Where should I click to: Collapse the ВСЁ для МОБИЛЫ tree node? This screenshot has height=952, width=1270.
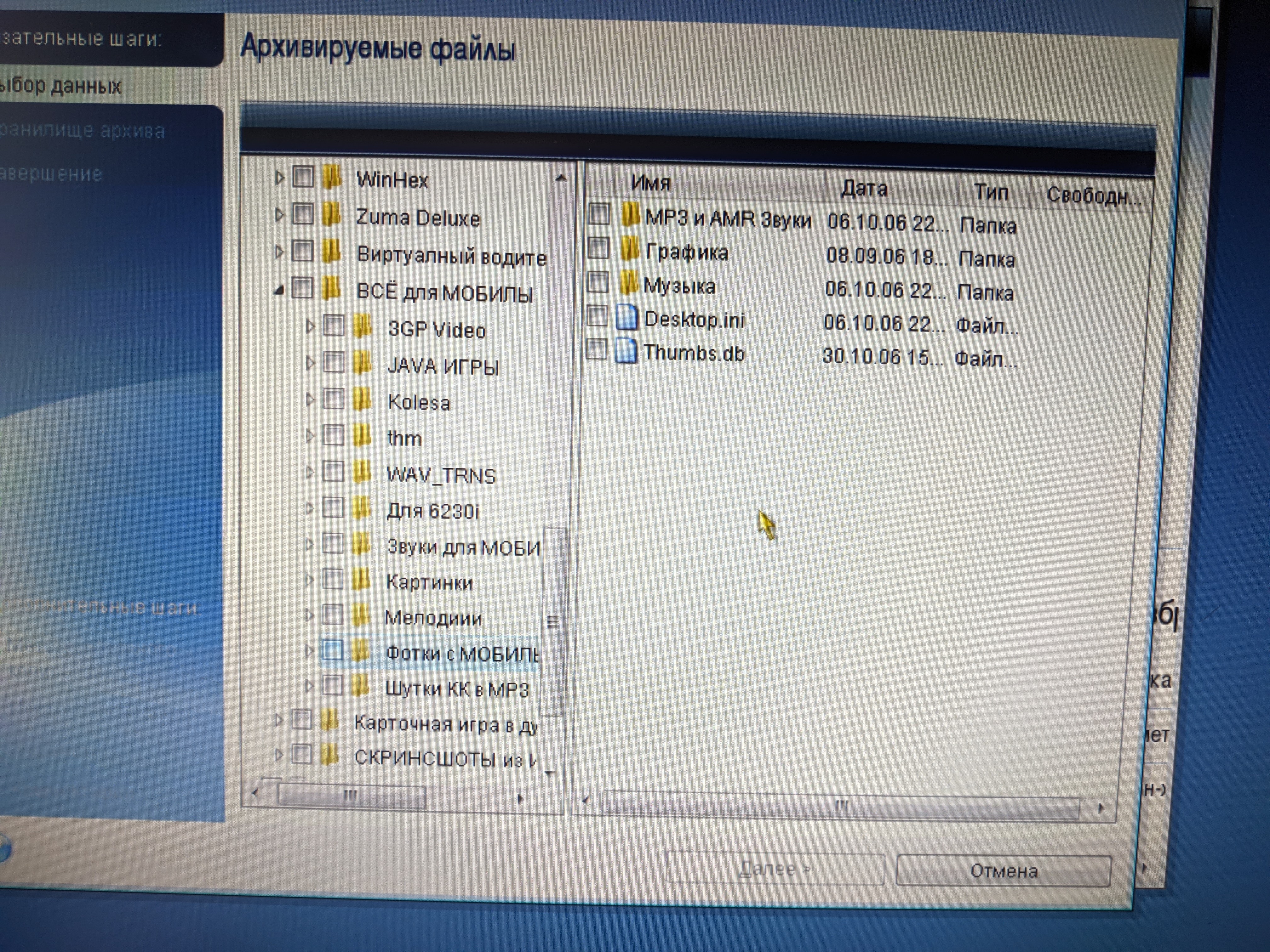click(x=279, y=290)
